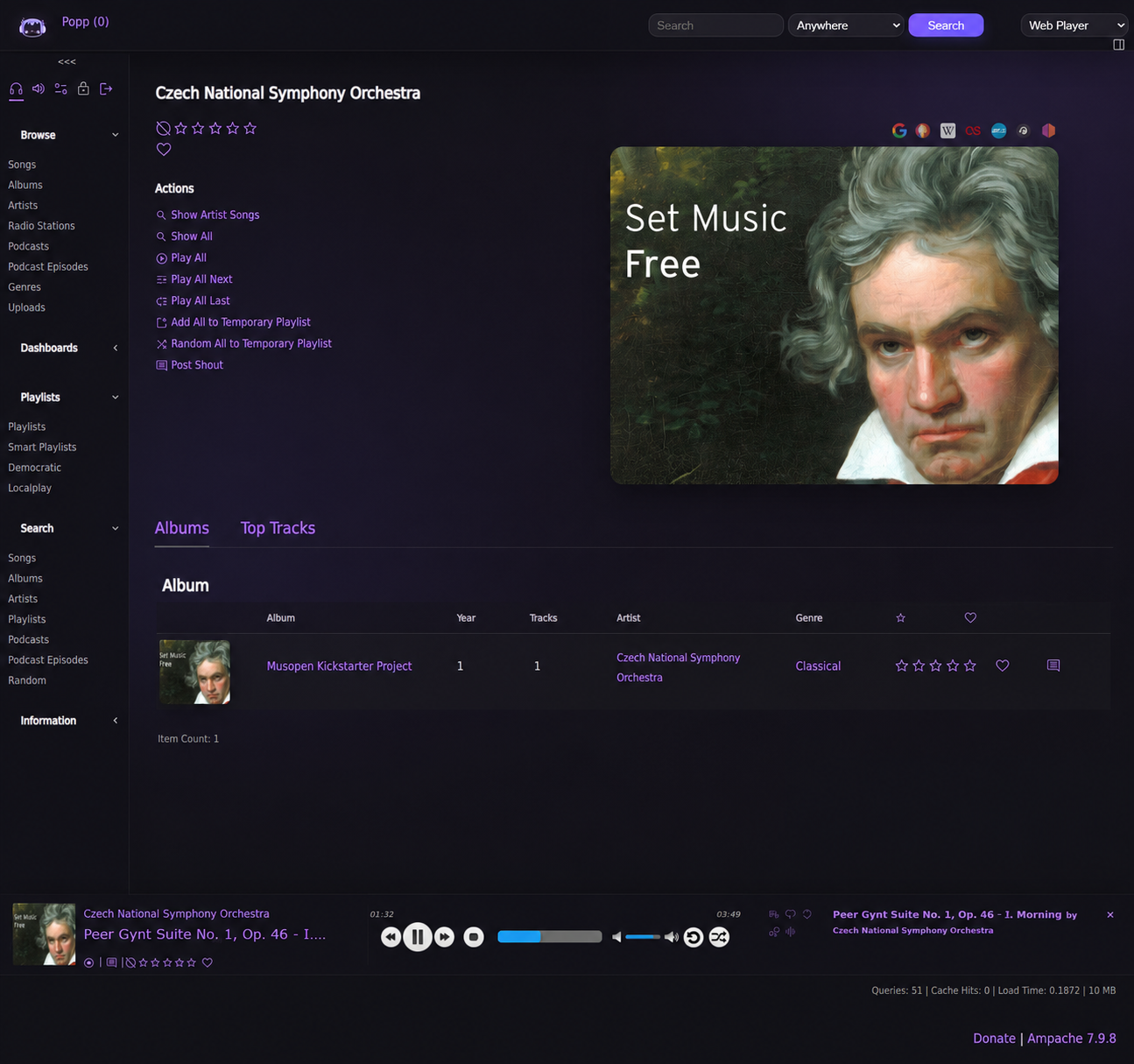This screenshot has height=1064, width=1134.
Task: Open the admin padlock sidebar tab
Action: pyautogui.click(x=83, y=88)
